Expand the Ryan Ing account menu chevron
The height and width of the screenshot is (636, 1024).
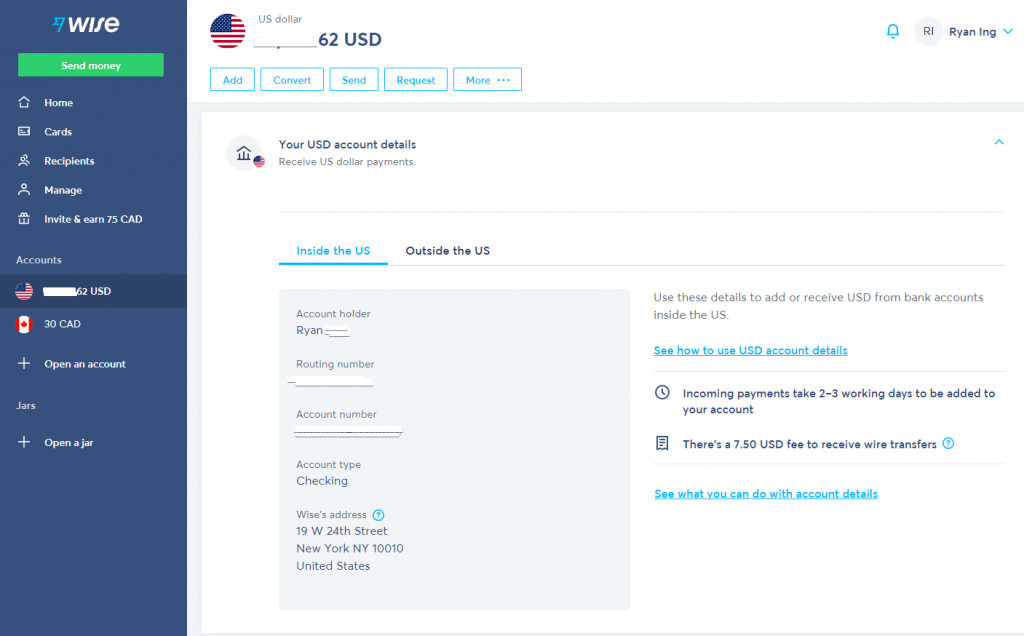1008,31
